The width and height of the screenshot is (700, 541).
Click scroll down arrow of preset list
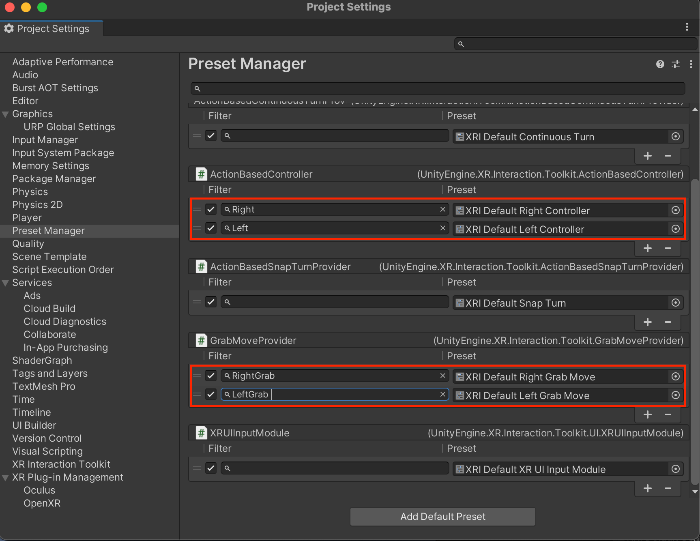(694, 491)
